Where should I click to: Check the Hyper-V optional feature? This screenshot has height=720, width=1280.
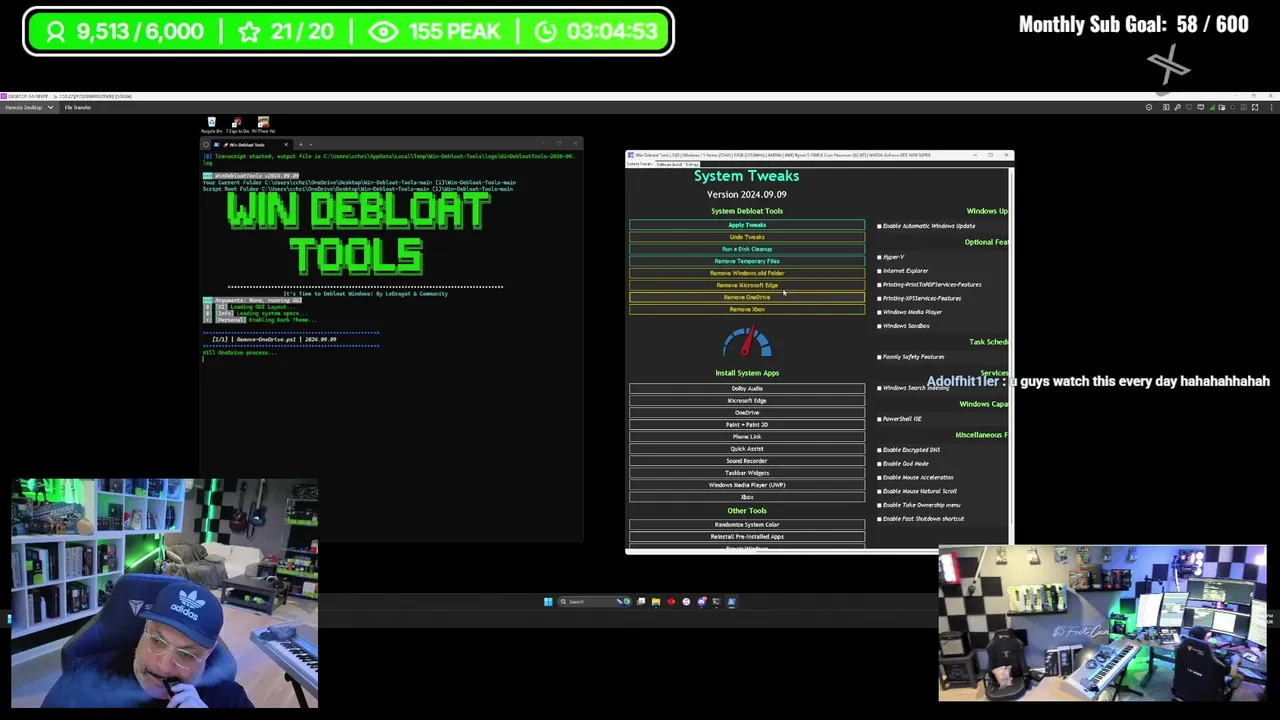(x=880, y=257)
